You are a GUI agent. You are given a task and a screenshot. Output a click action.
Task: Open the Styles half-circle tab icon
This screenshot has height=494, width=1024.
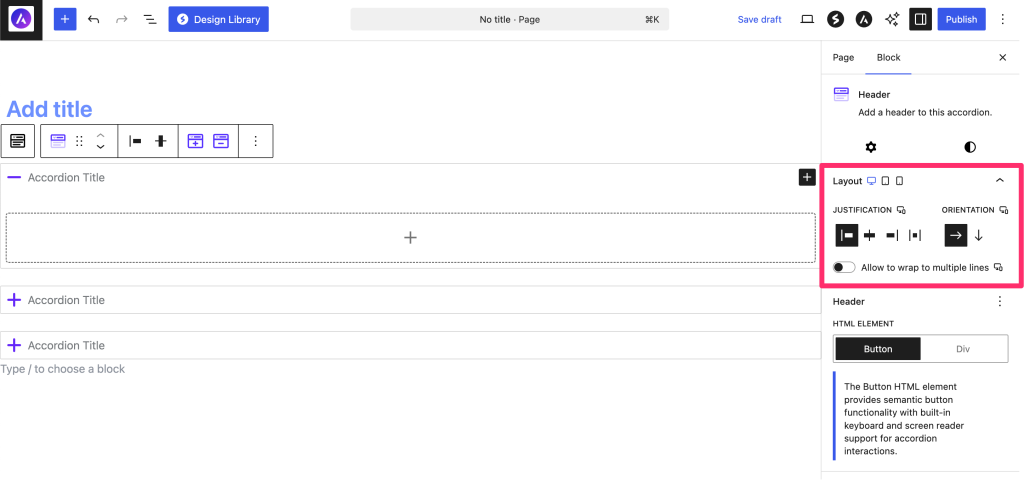click(969, 147)
